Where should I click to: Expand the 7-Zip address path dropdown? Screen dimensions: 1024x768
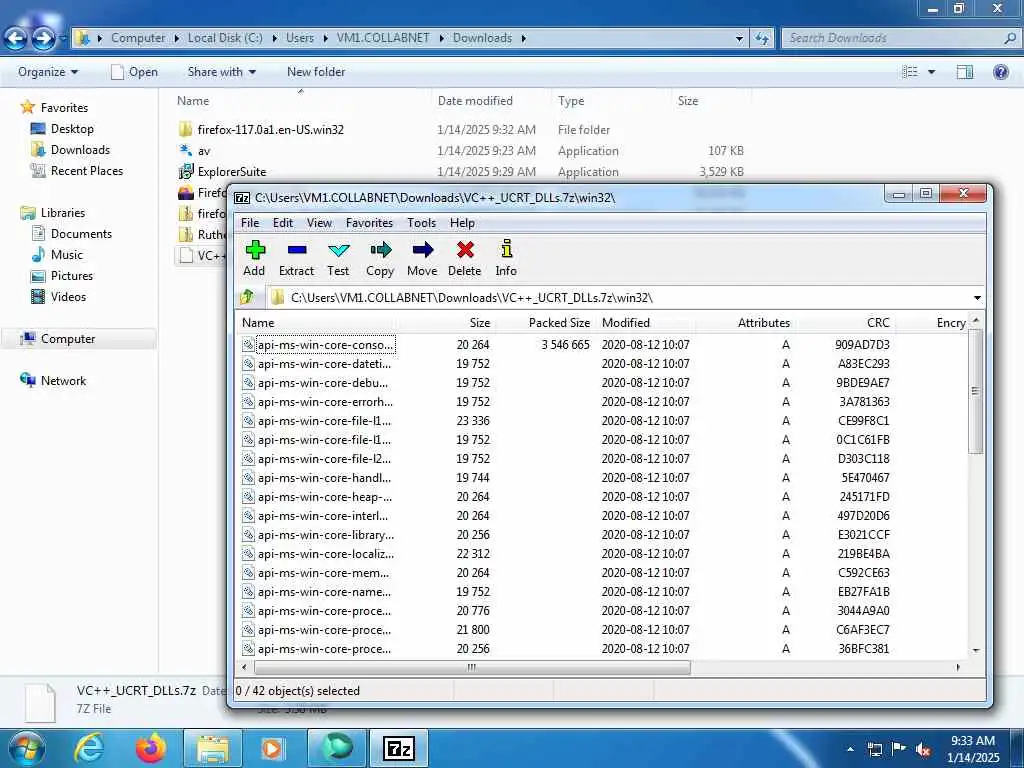pyautogui.click(x=977, y=298)
